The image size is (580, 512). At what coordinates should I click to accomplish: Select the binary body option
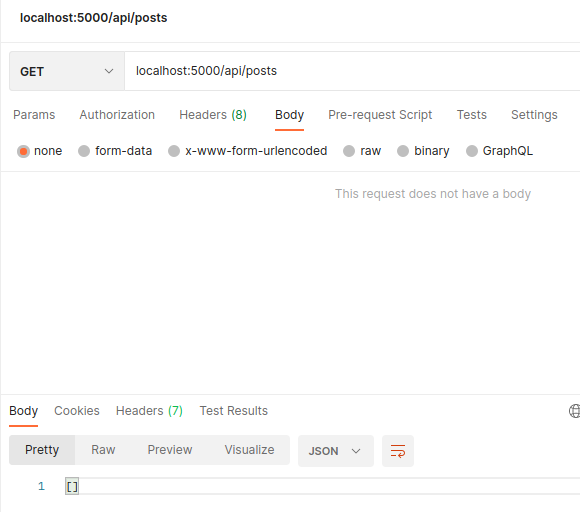click(403, 151)
